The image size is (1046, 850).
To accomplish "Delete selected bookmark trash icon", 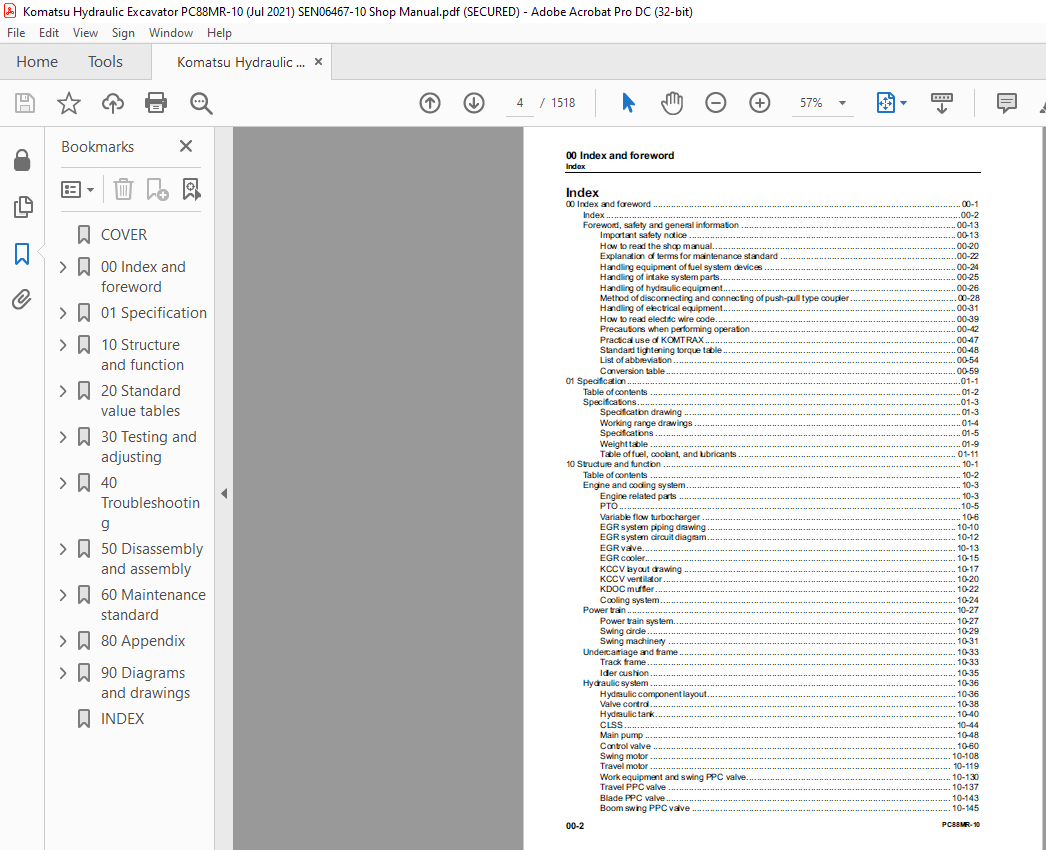I will click(x=123, y=189).
